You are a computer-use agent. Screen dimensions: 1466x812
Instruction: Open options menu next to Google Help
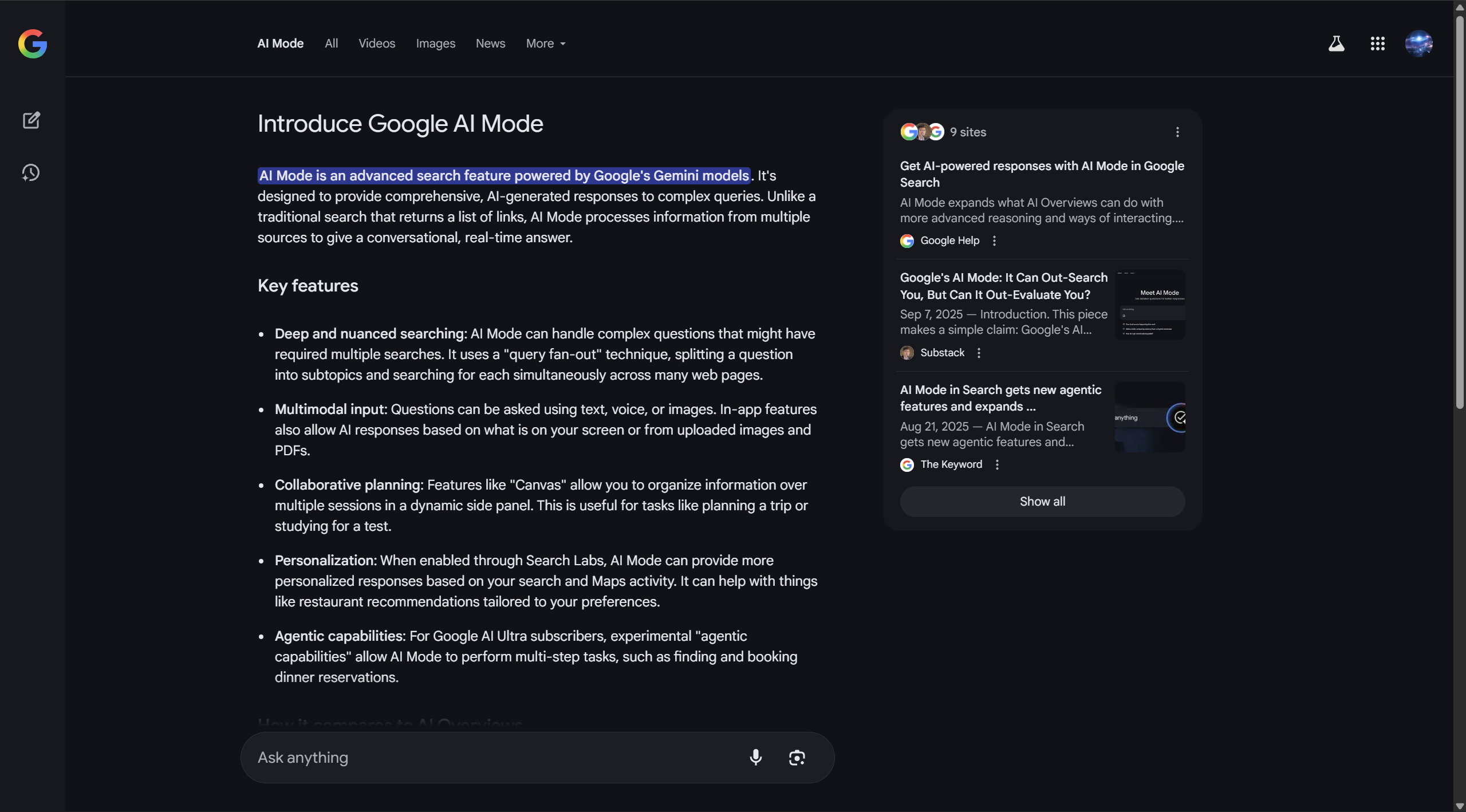[994, 241]
